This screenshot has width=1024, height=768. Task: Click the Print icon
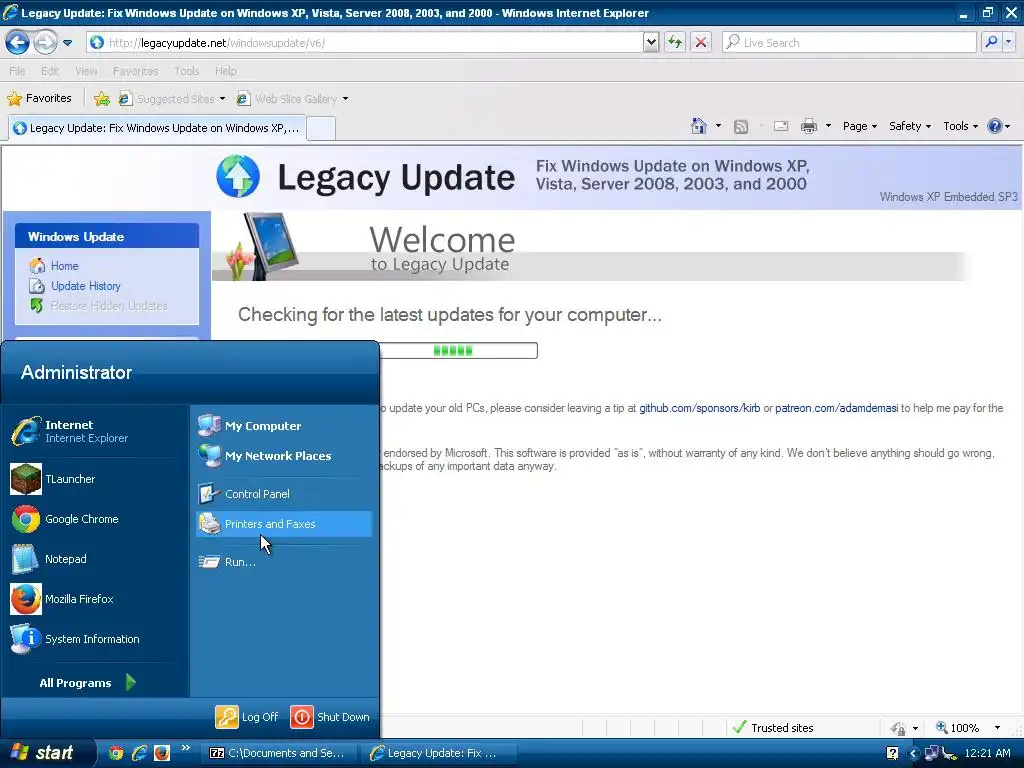pyautogui.click(x=808, y=126)
